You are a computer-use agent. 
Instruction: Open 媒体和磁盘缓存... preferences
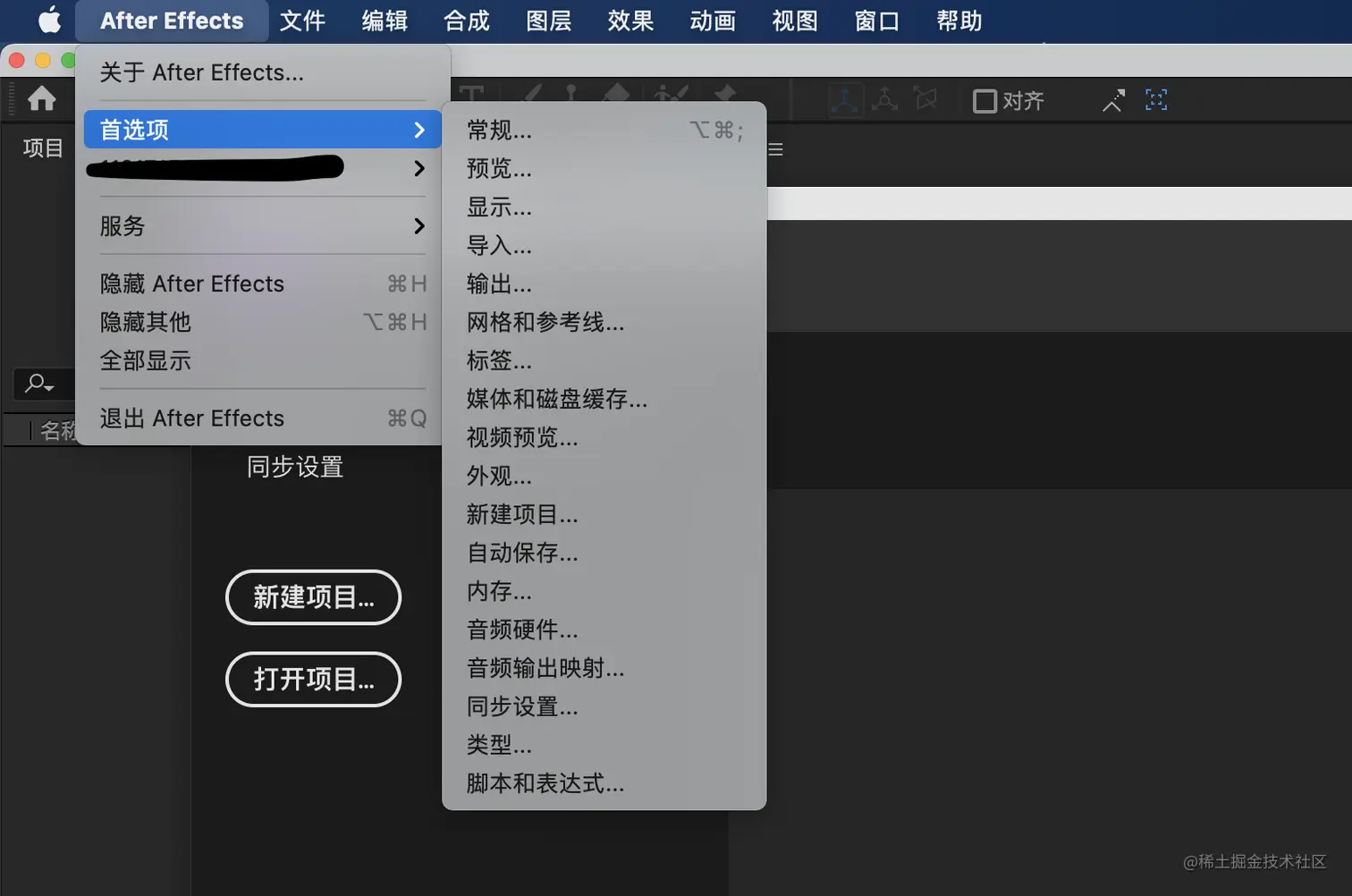604,400
